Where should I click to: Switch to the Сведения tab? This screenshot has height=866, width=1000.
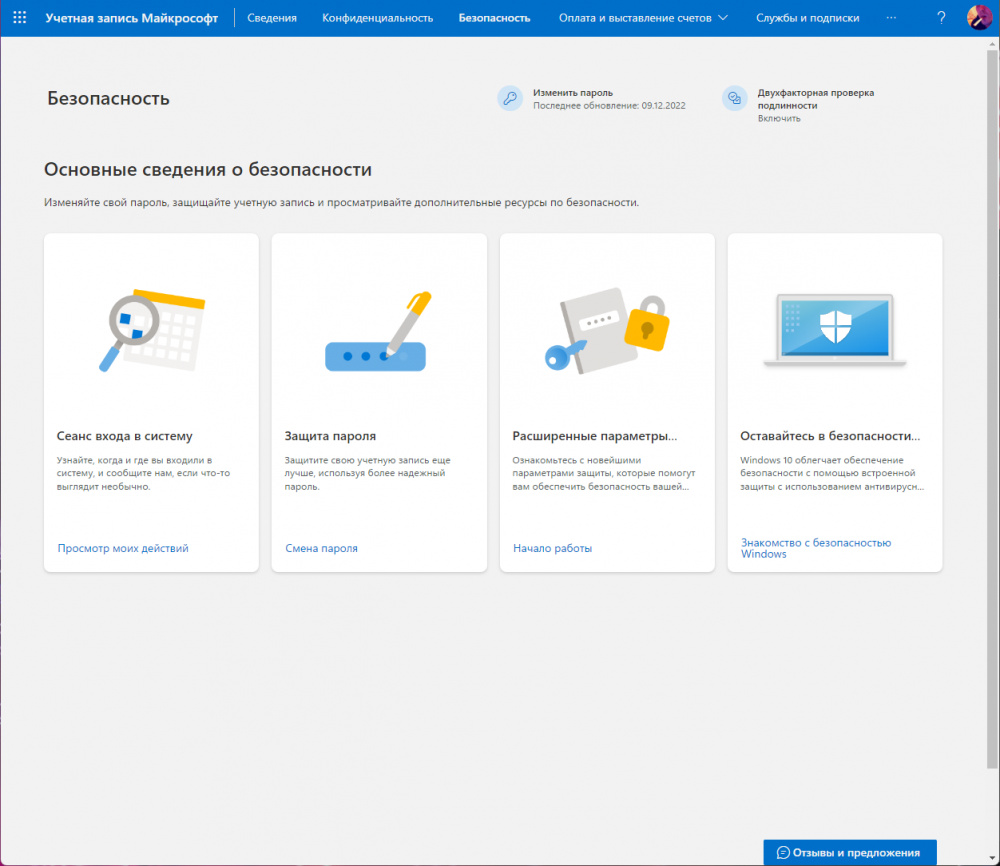coord(272,18)
